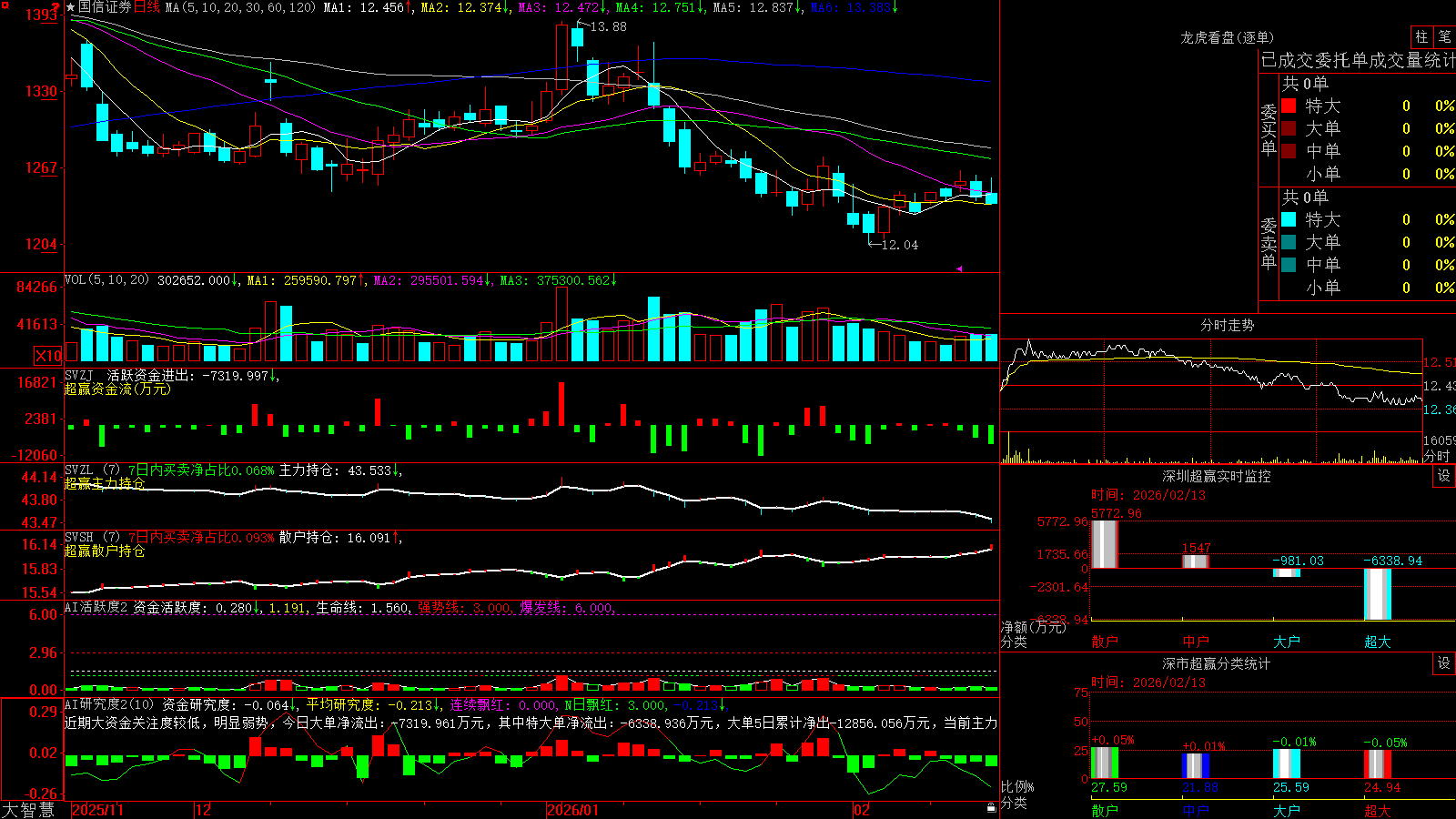Click the small red square icon at top-left corner
Viewport: 1456px width, 819px height.
[5, 5]
